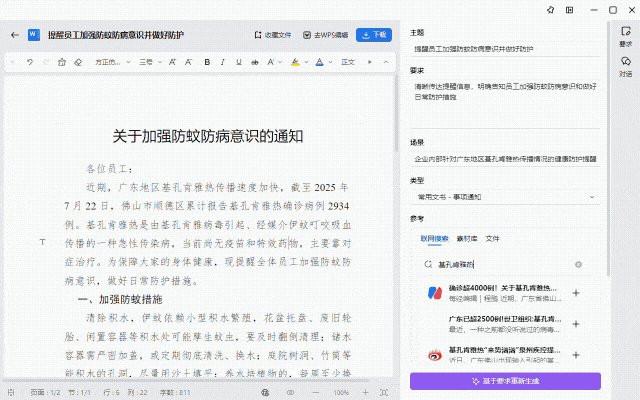Decrease font size with A- icon
640x400 pixels.
tap(188, 62)
